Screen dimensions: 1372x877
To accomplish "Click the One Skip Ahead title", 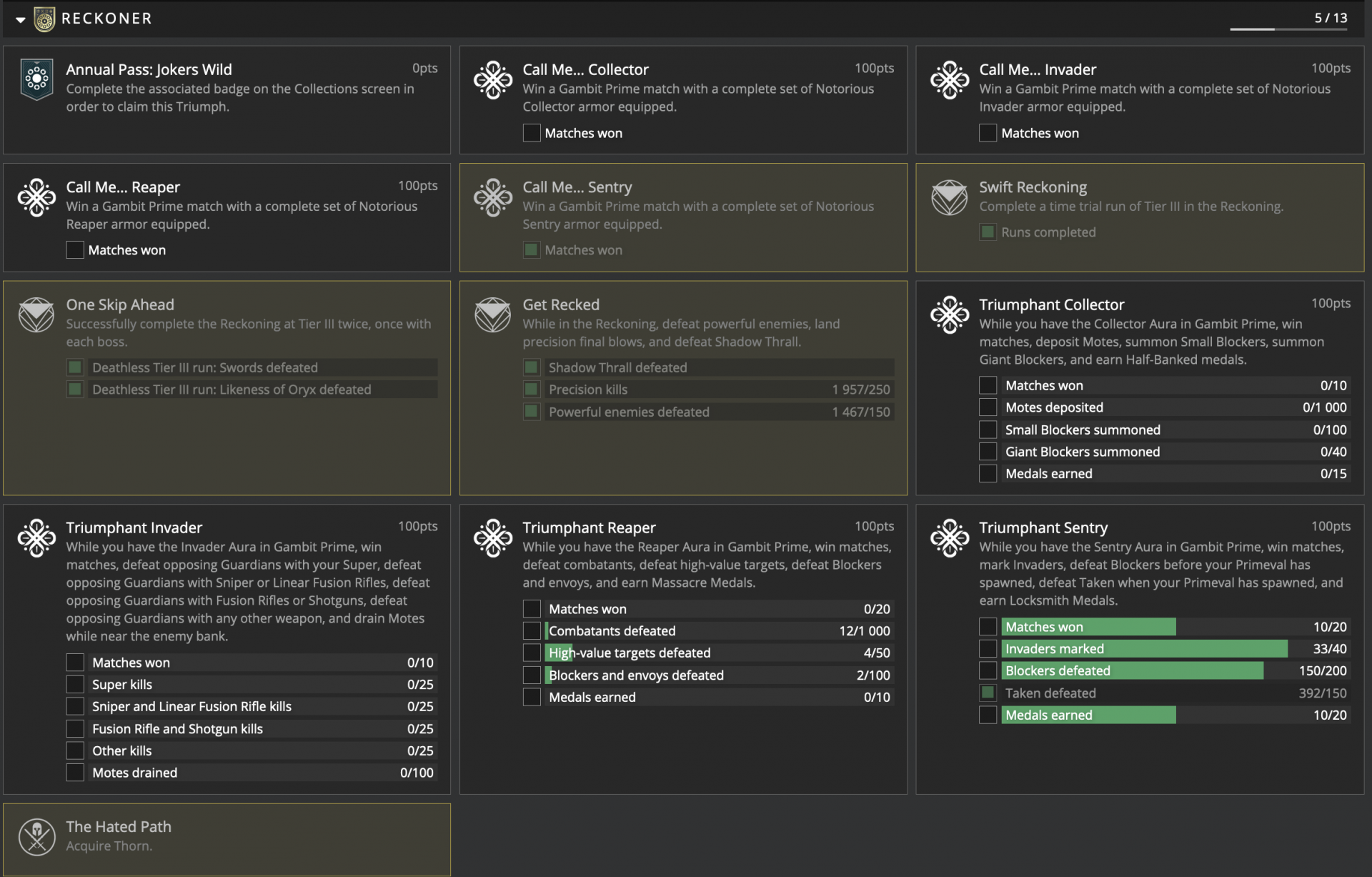I will coord(120,304).
